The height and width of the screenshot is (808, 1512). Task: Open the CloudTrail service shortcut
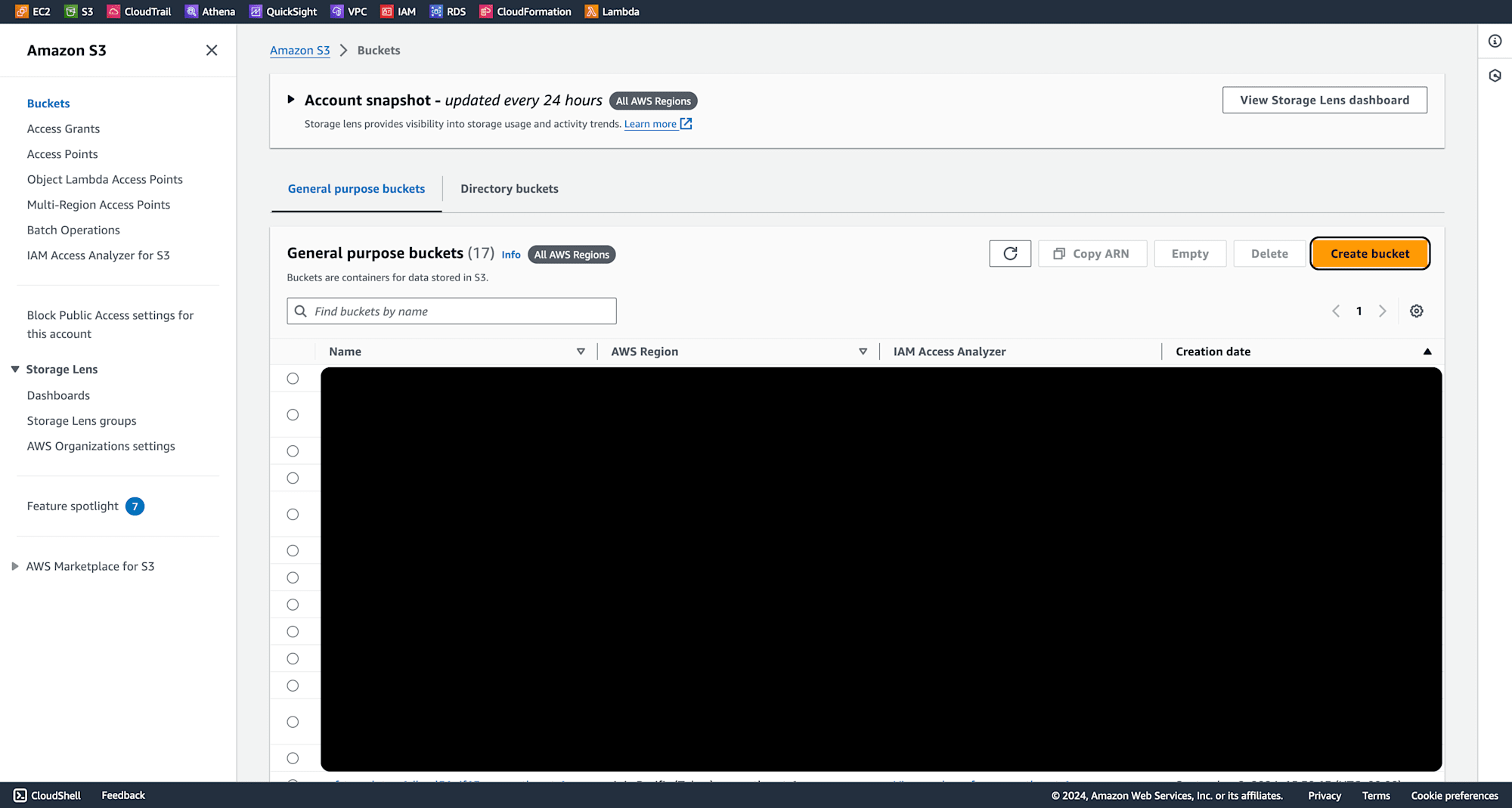(x=140, y=11)
